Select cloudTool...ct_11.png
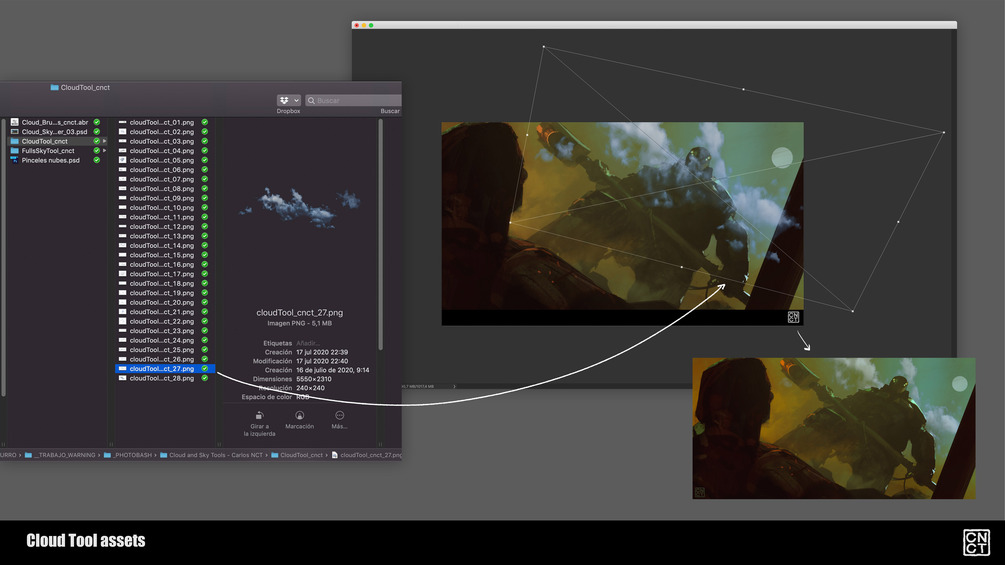The width and height of the screenshot is (1005, 565). pyautogui.click(x=165, y=217)
